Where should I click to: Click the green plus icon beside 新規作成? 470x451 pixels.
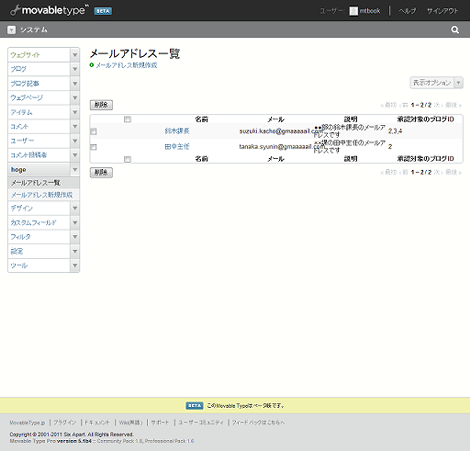click(x=92, y=65)
